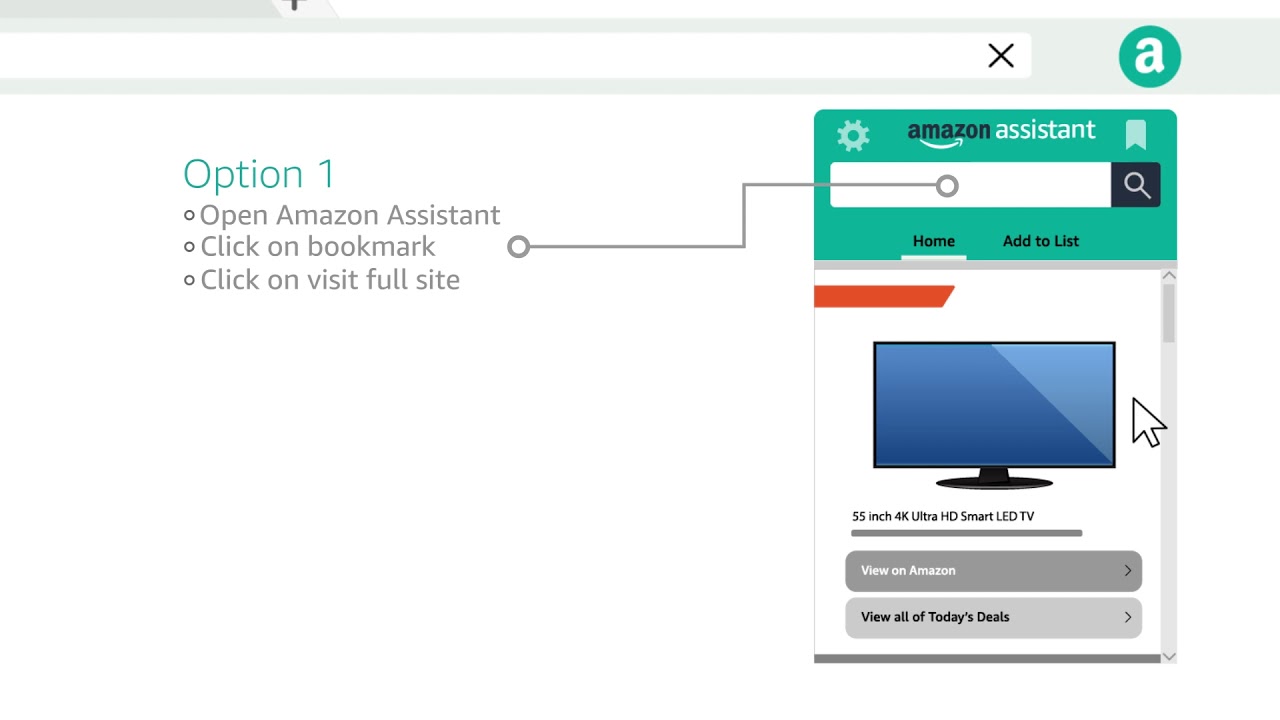Focus the Amazon Assistant search field

point(970,185)
